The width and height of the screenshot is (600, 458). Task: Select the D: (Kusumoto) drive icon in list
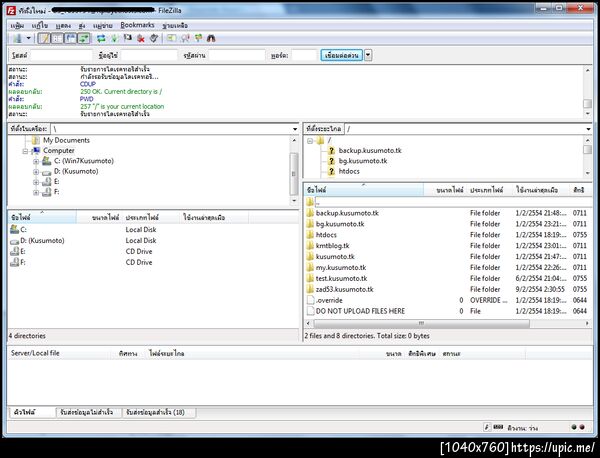coord(15,241)
